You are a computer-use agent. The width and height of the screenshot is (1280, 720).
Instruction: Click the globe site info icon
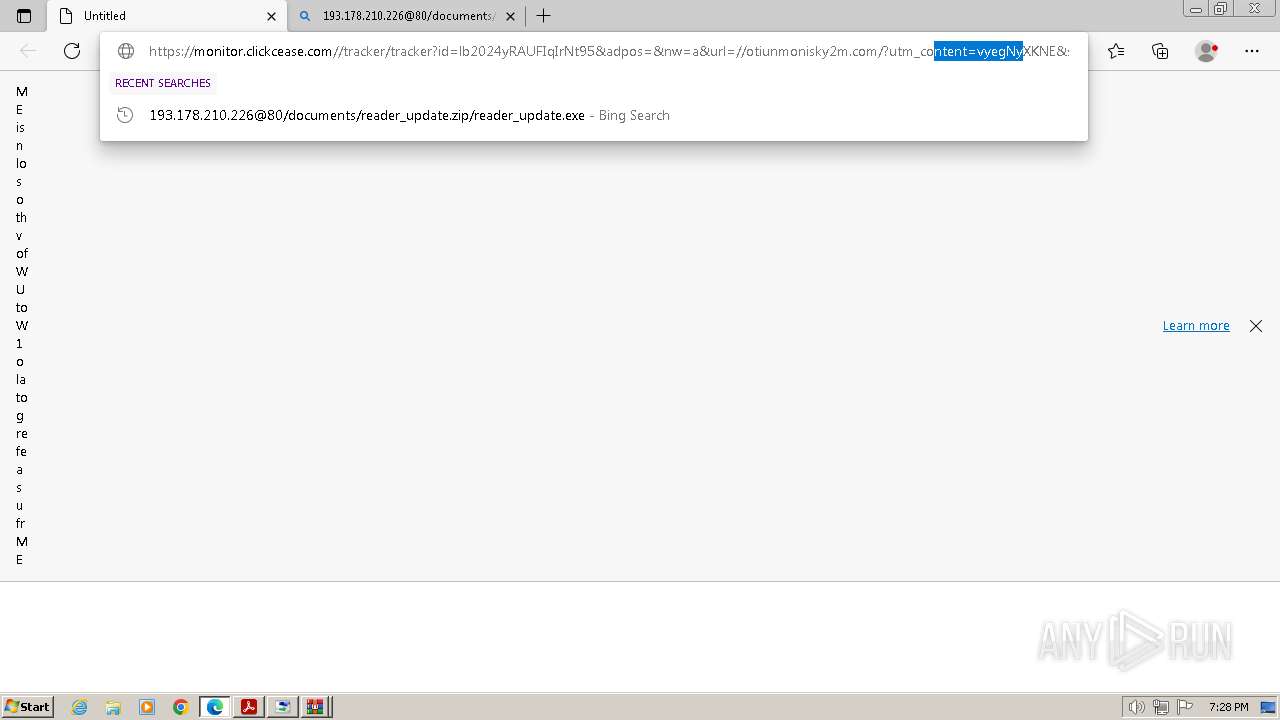(x=126, y=51)
